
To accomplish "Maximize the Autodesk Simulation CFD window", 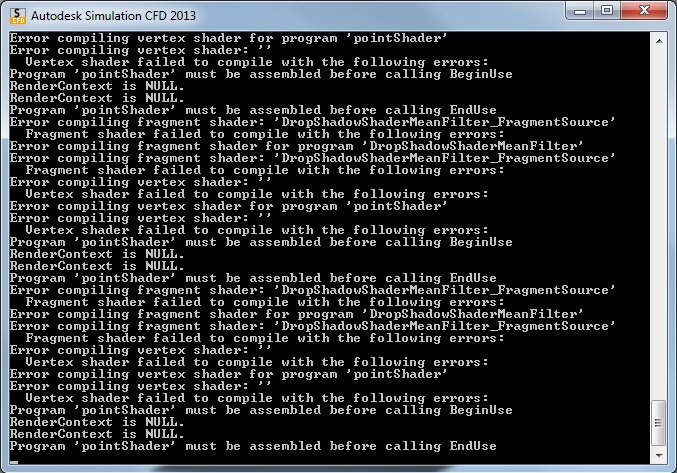I will (x=607, y=11).
